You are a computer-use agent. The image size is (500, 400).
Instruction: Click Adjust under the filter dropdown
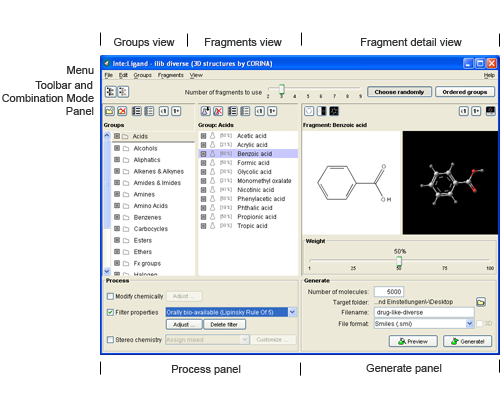(184, 324)
